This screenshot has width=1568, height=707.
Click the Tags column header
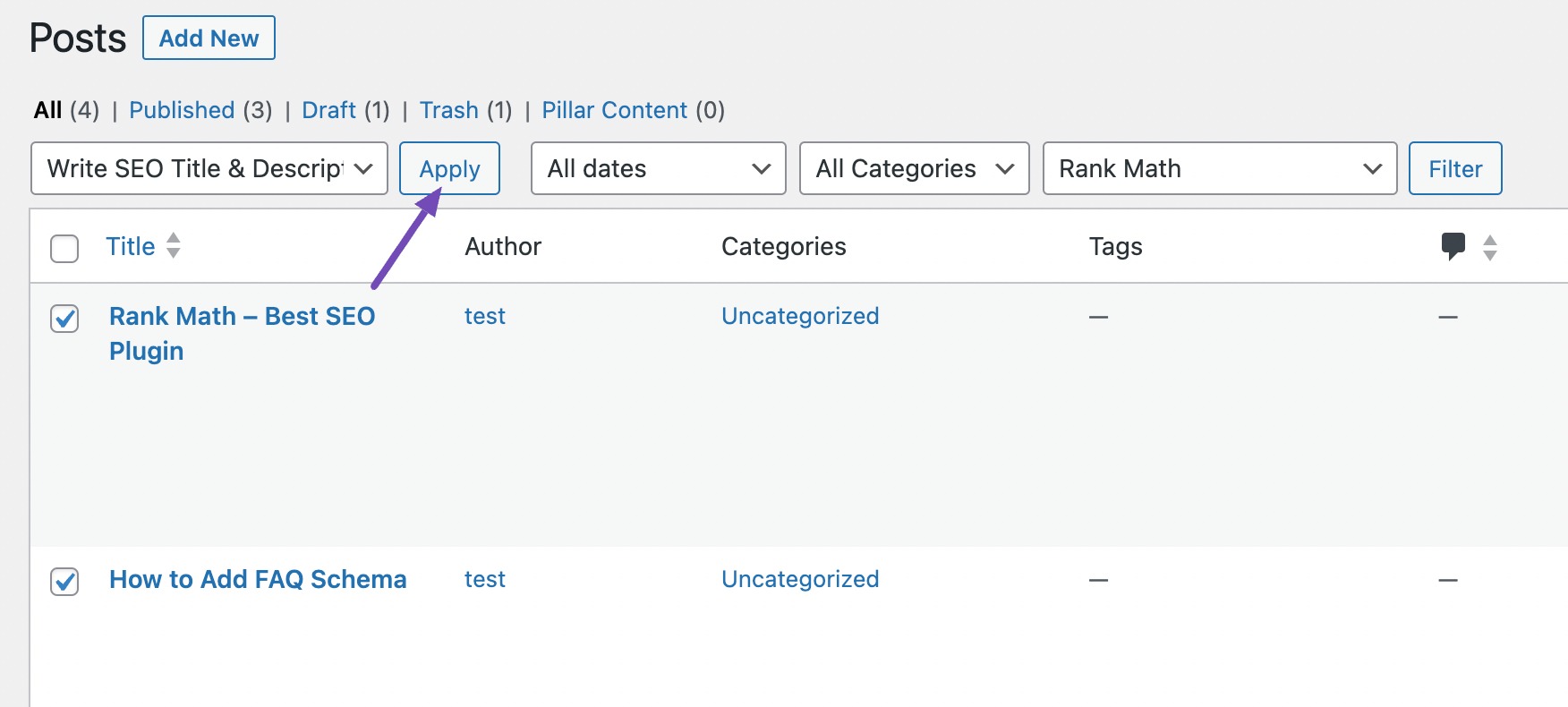pyautogui.click(x=1115, y=246)
